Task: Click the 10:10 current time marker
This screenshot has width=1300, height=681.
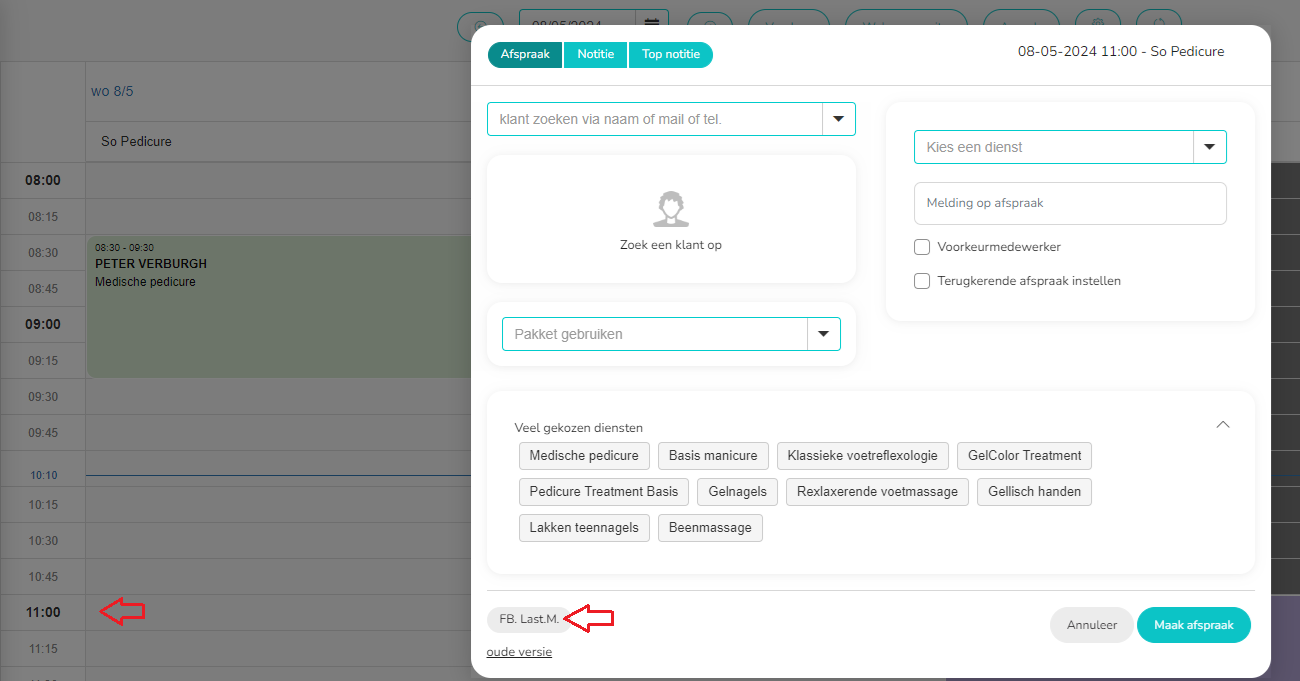Action: (43, 476)
